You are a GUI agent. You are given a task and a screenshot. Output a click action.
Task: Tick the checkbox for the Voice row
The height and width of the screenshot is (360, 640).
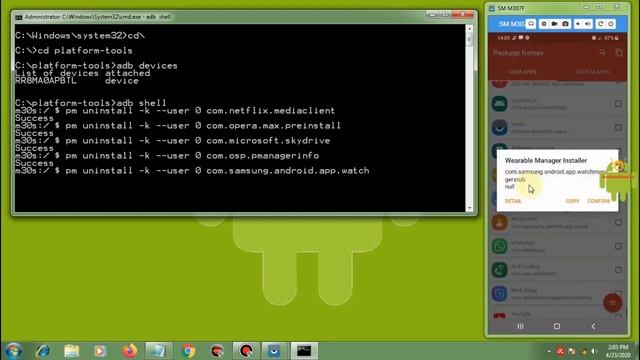click(618, 127)
